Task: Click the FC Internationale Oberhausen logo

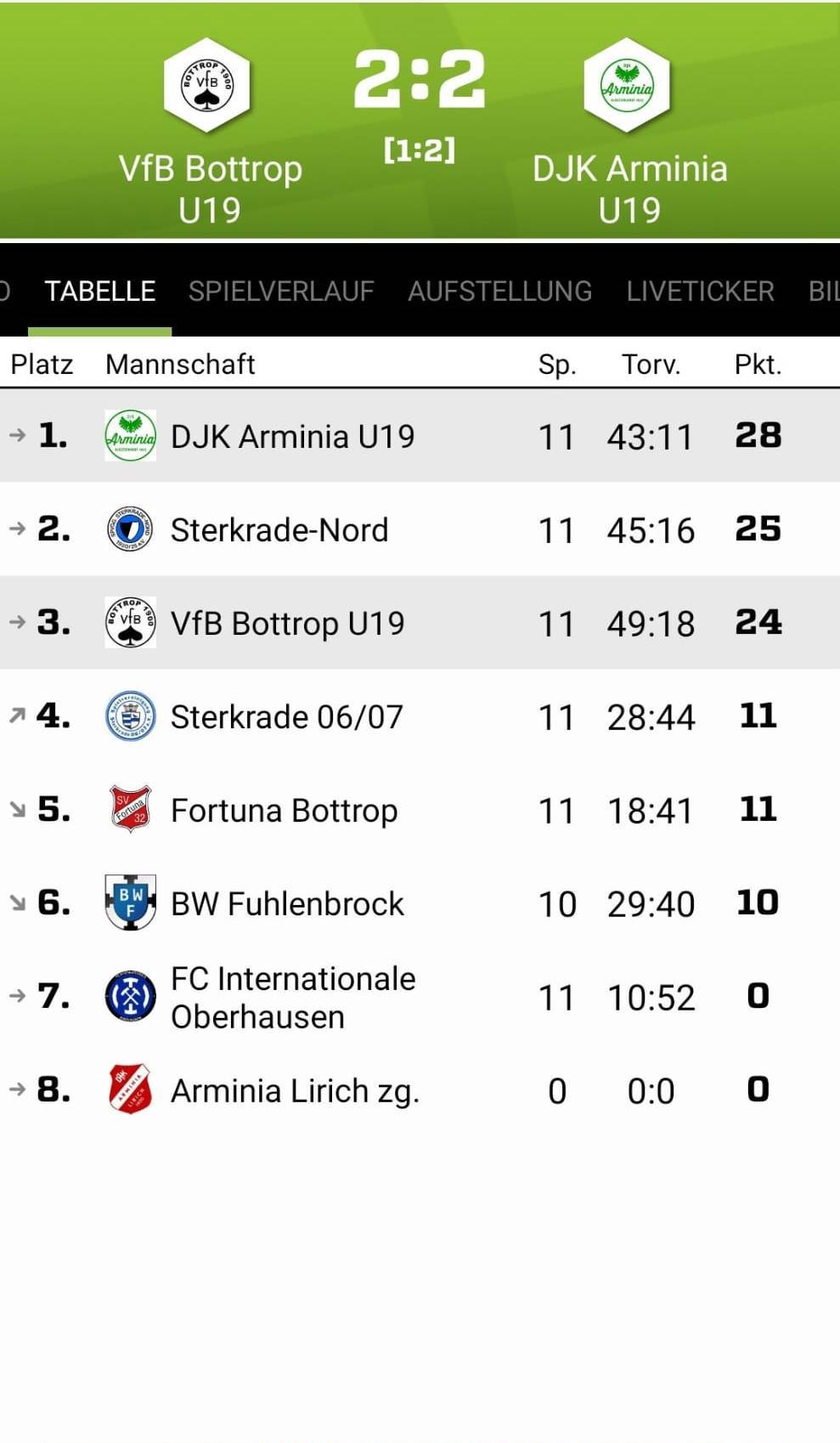Action: (x=130, y=996)
